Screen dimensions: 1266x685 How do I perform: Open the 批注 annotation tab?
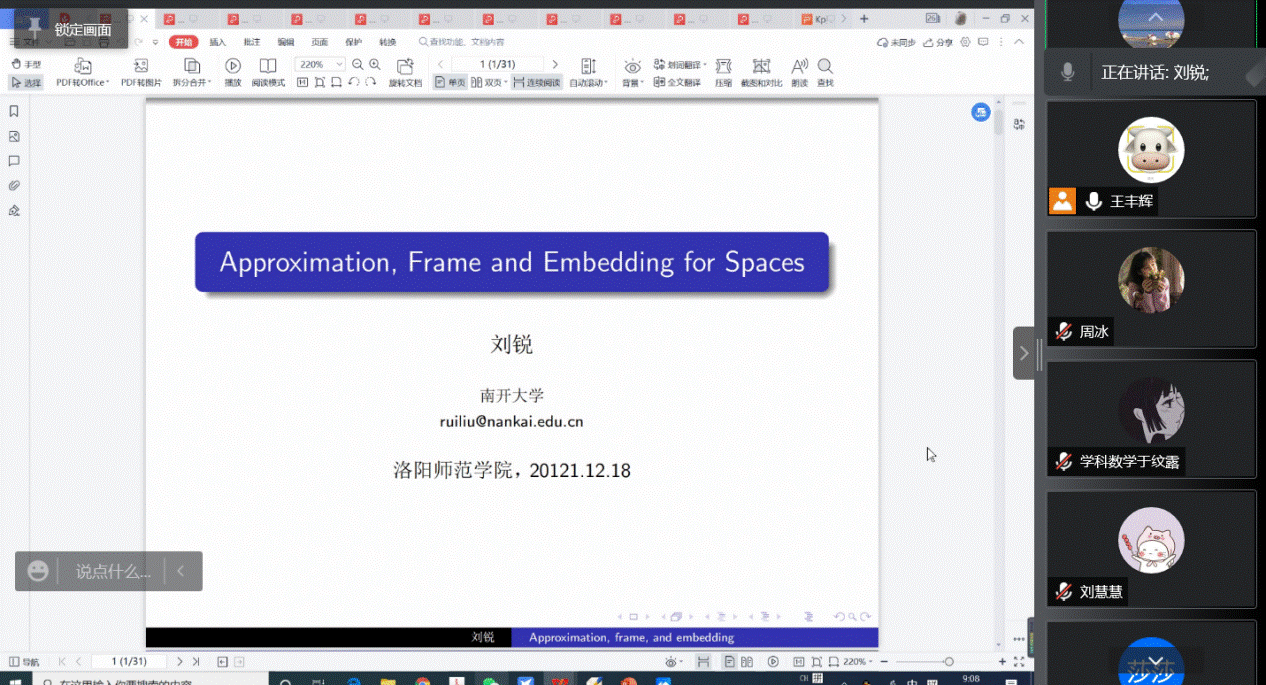point(252,42)
